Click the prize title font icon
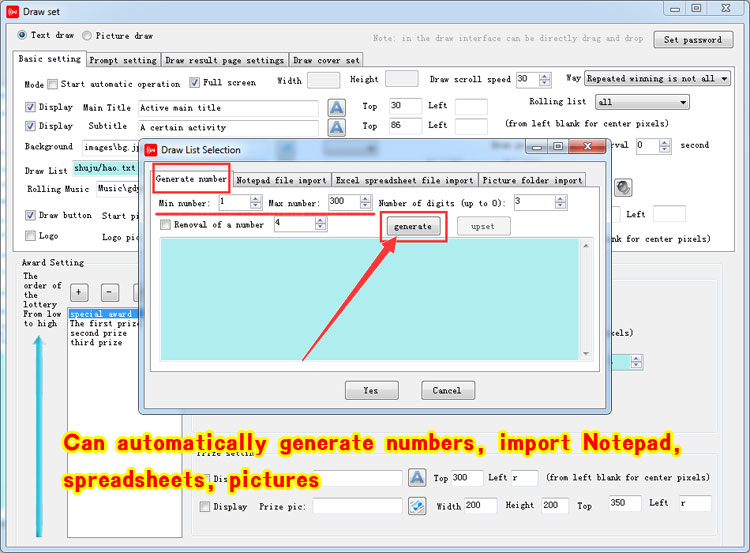The height and width of the screenshot is (553, 750). coord(417,478)
